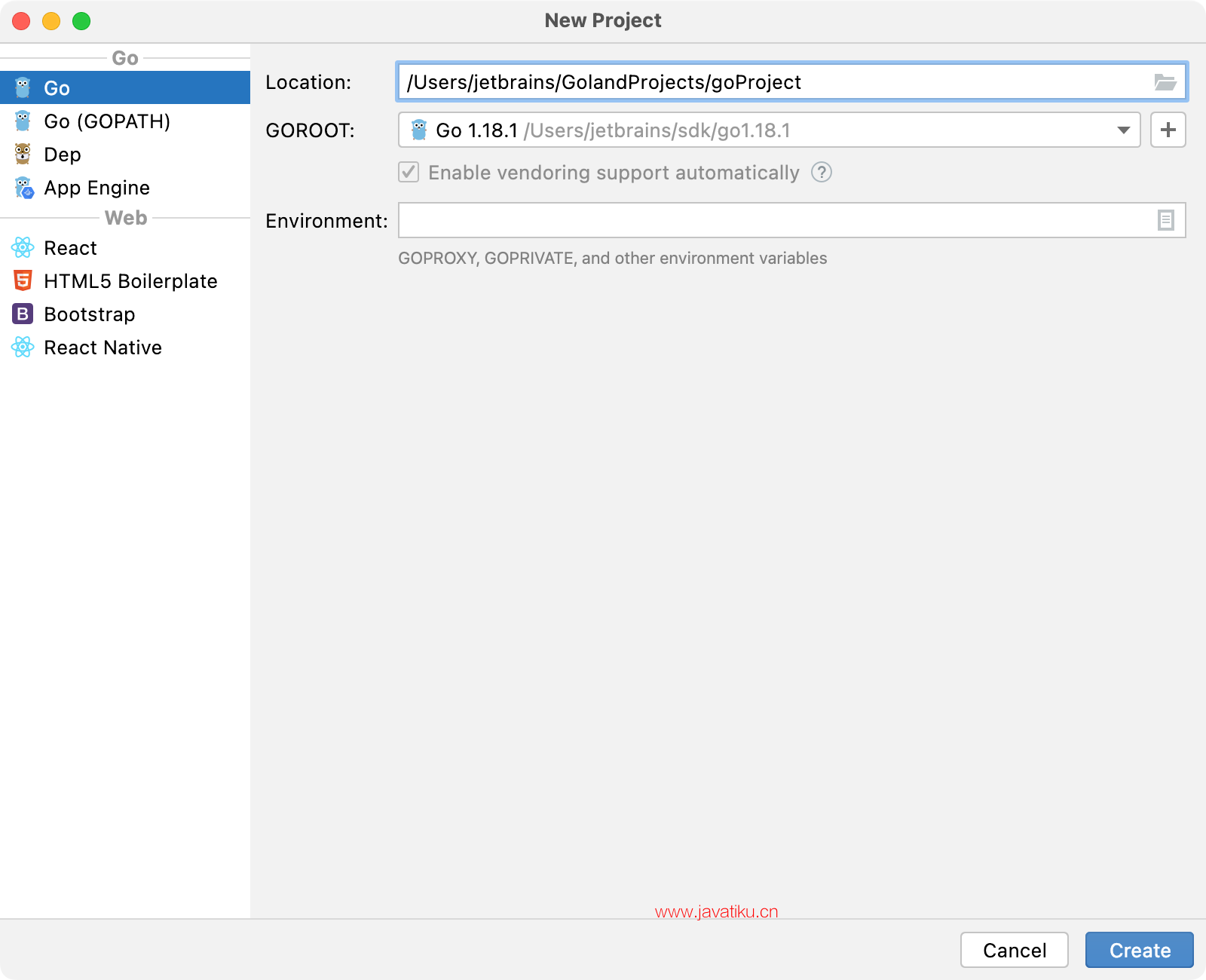Click the green macOS zoom window button
Viewport: 1206px width, 980px height.
coord(81,21)
